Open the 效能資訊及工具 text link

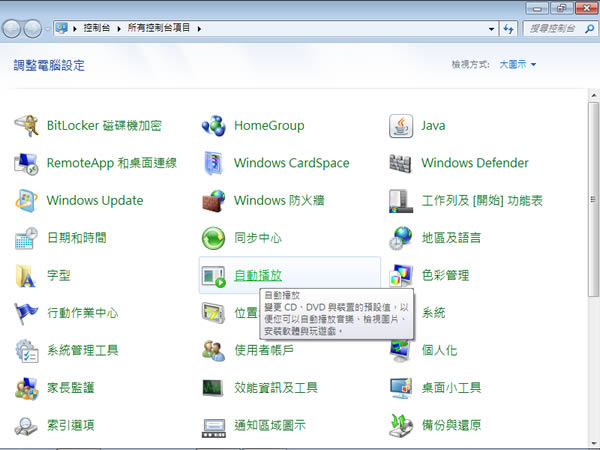(x=276, y=388)
